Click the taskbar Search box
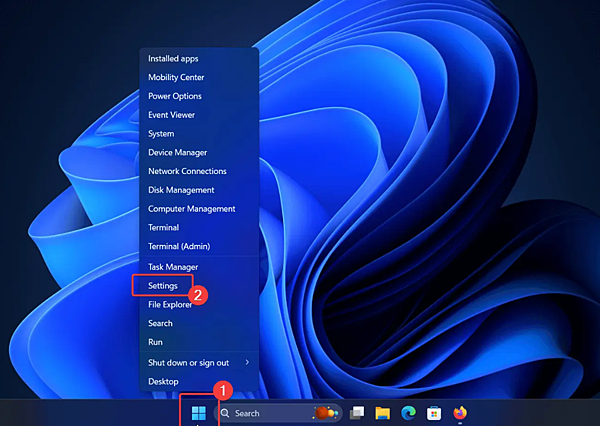 click(x=278, y=413)
